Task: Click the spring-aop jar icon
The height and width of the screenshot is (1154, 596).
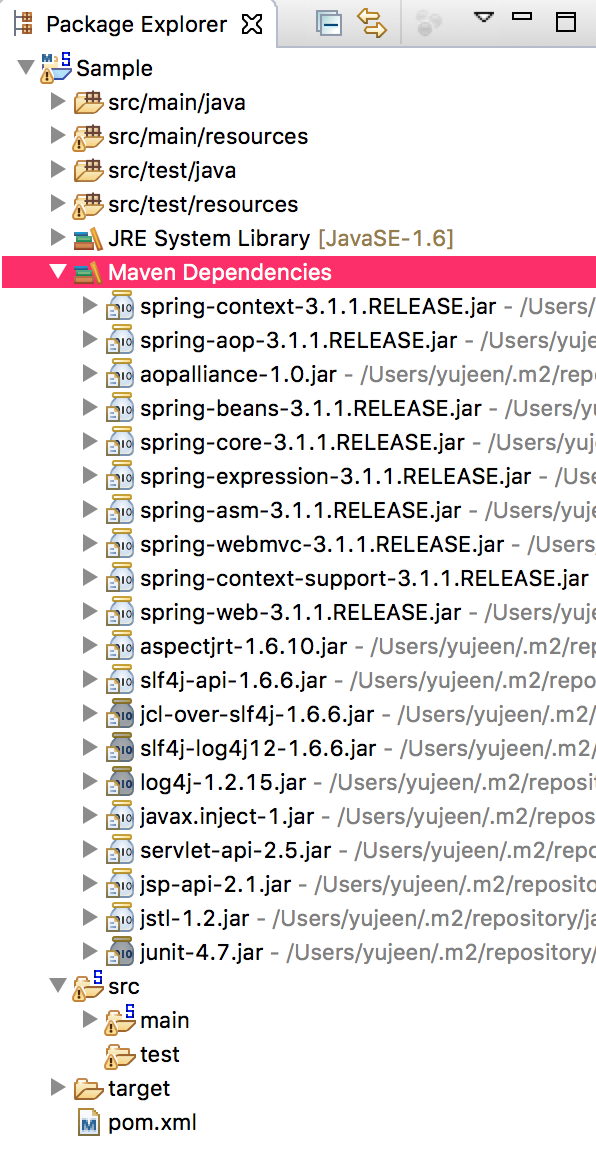Action: click(119, 340)
